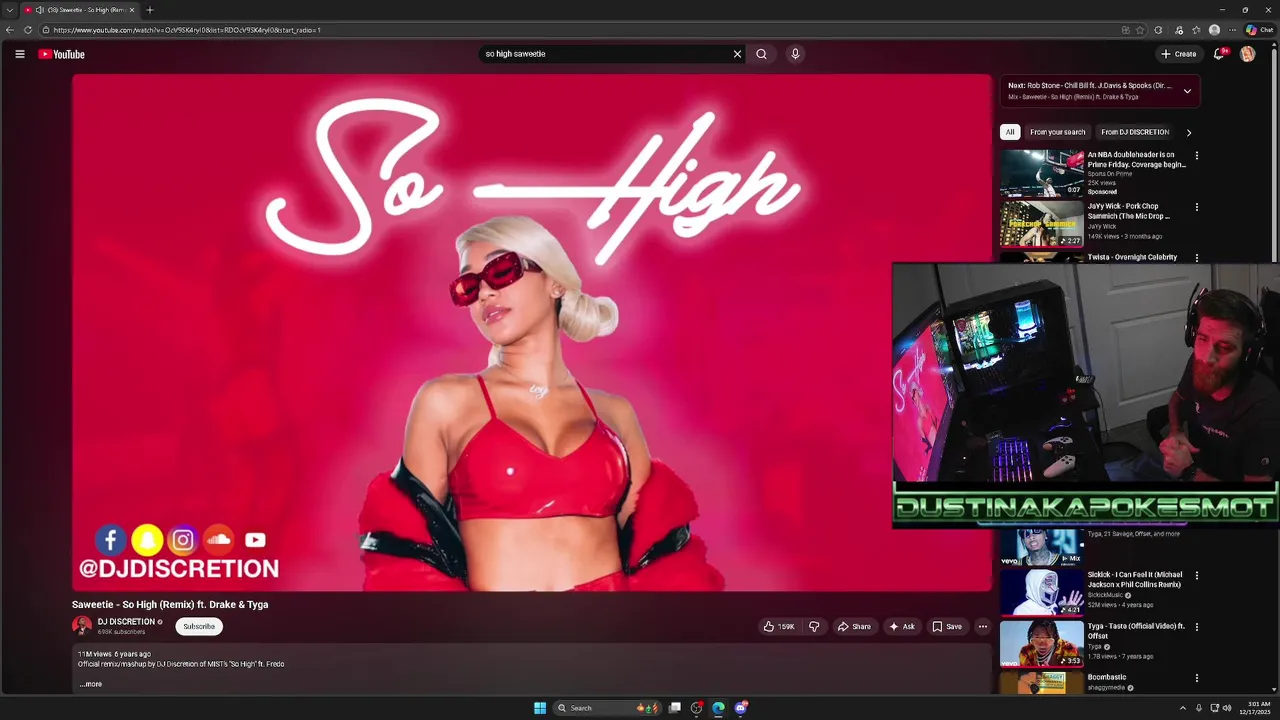1280x720 pixels.
Task: Open Sickick I Can Feel It thumbnail
Action: point(1042,591)
